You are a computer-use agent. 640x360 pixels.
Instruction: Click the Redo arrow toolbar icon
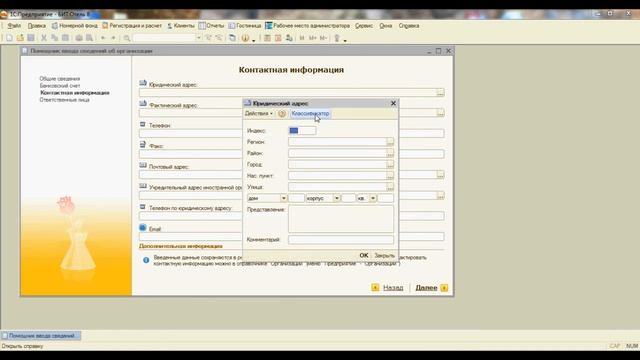(113, 38)
